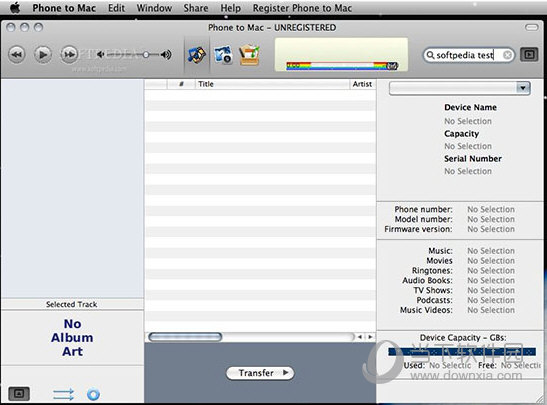This screenshot has height=405, width=547.
Task: Click the low volume speaker icon
Action: click(x=101, y=54)
